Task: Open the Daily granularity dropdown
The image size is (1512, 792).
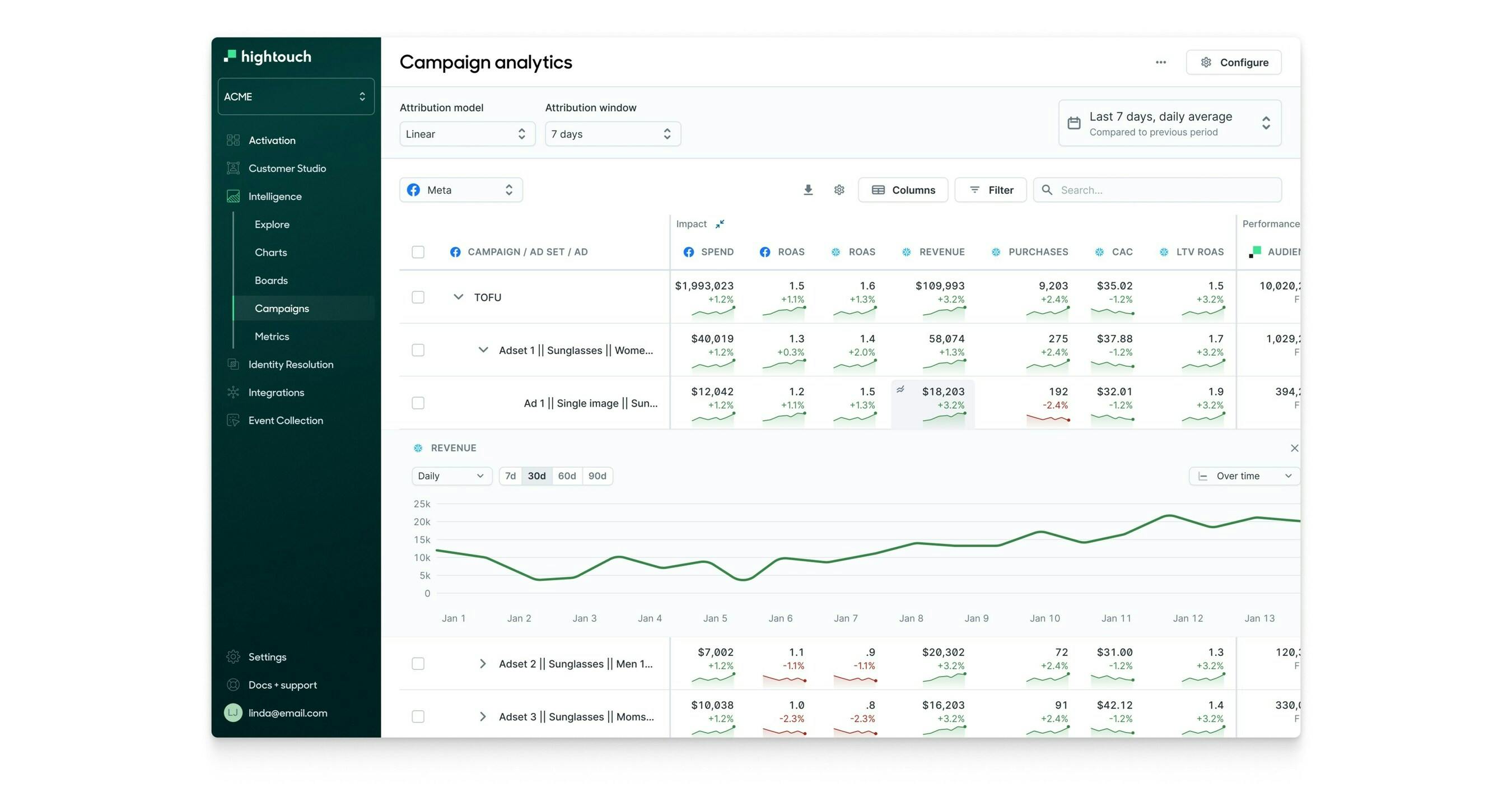Action: click(x=451, y=476)
